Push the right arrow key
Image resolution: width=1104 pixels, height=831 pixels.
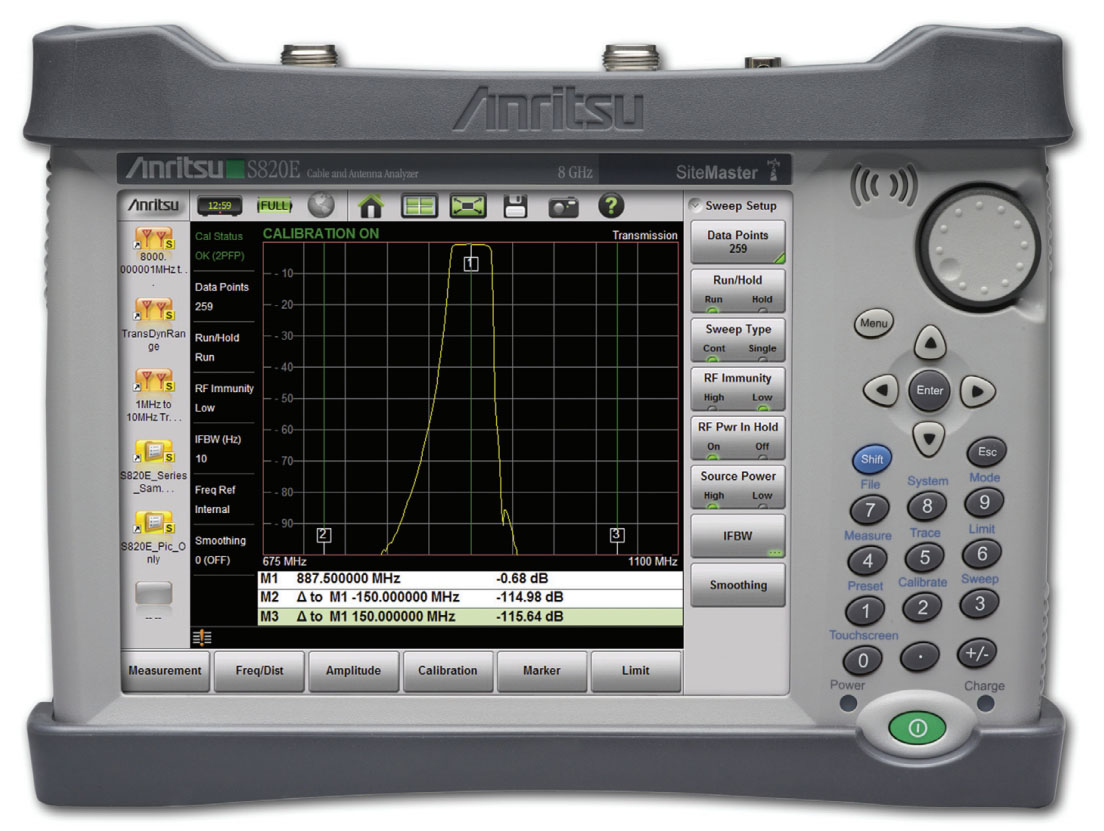(978, 391)
